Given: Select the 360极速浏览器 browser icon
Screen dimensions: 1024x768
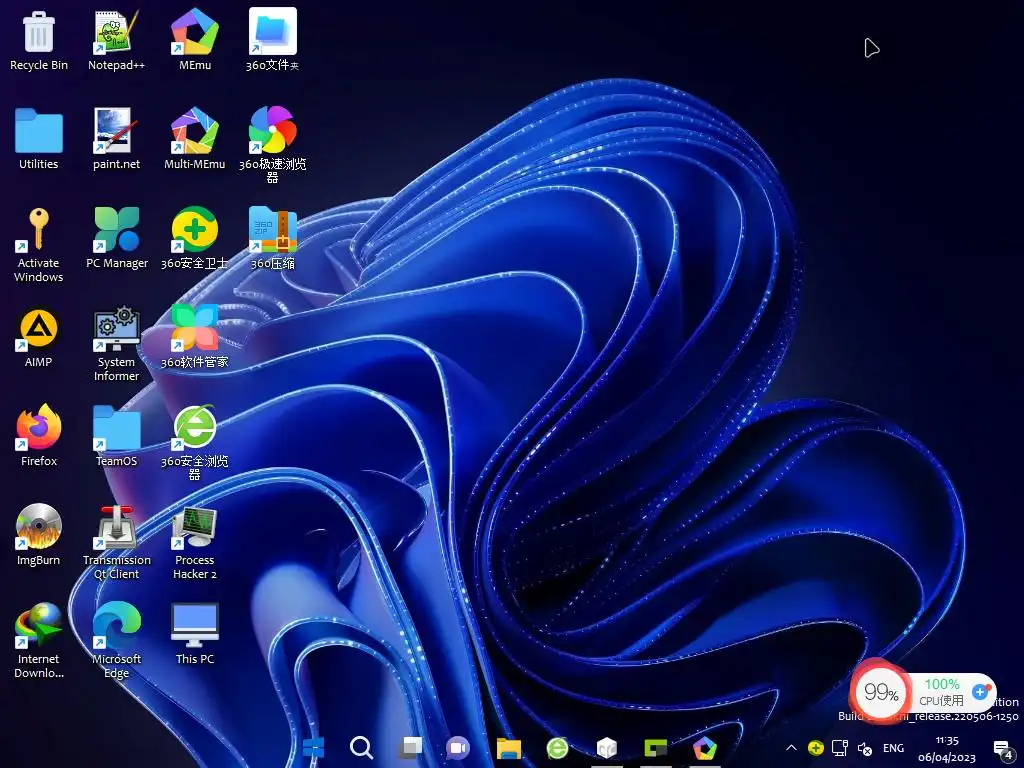Looking at the screenshot, I should point(272,145).
